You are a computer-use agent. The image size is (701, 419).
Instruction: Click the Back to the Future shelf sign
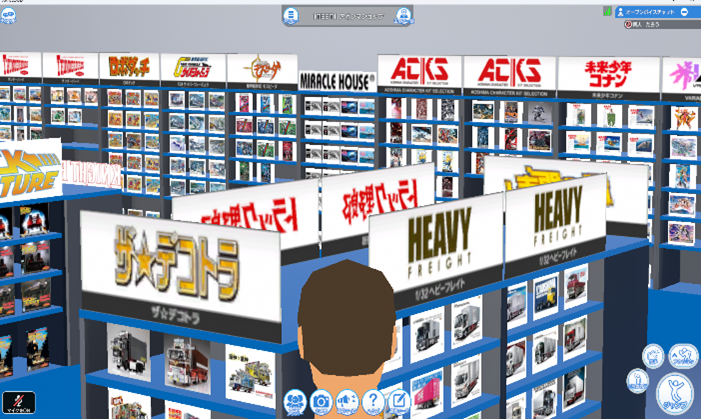click(30, 172)
